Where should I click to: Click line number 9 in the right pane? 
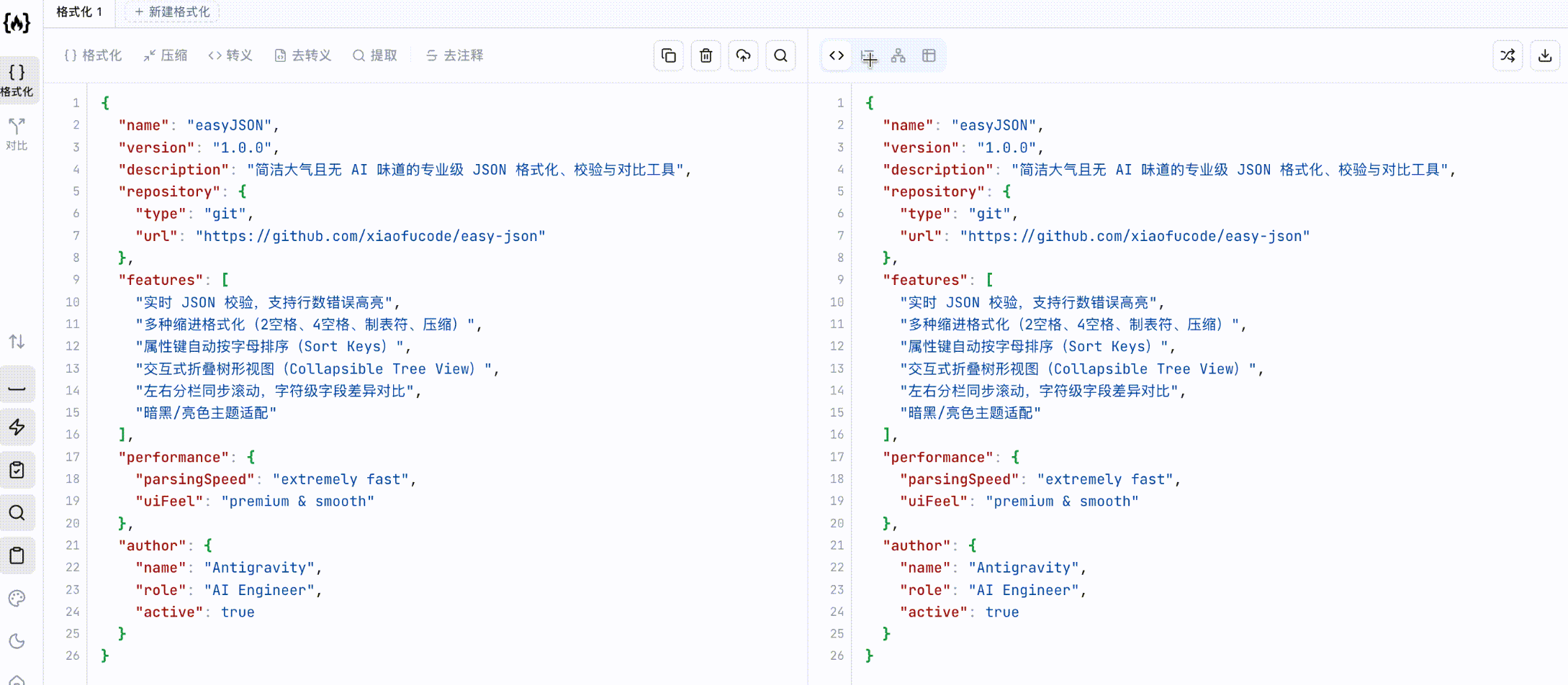[x=840, y=280]
